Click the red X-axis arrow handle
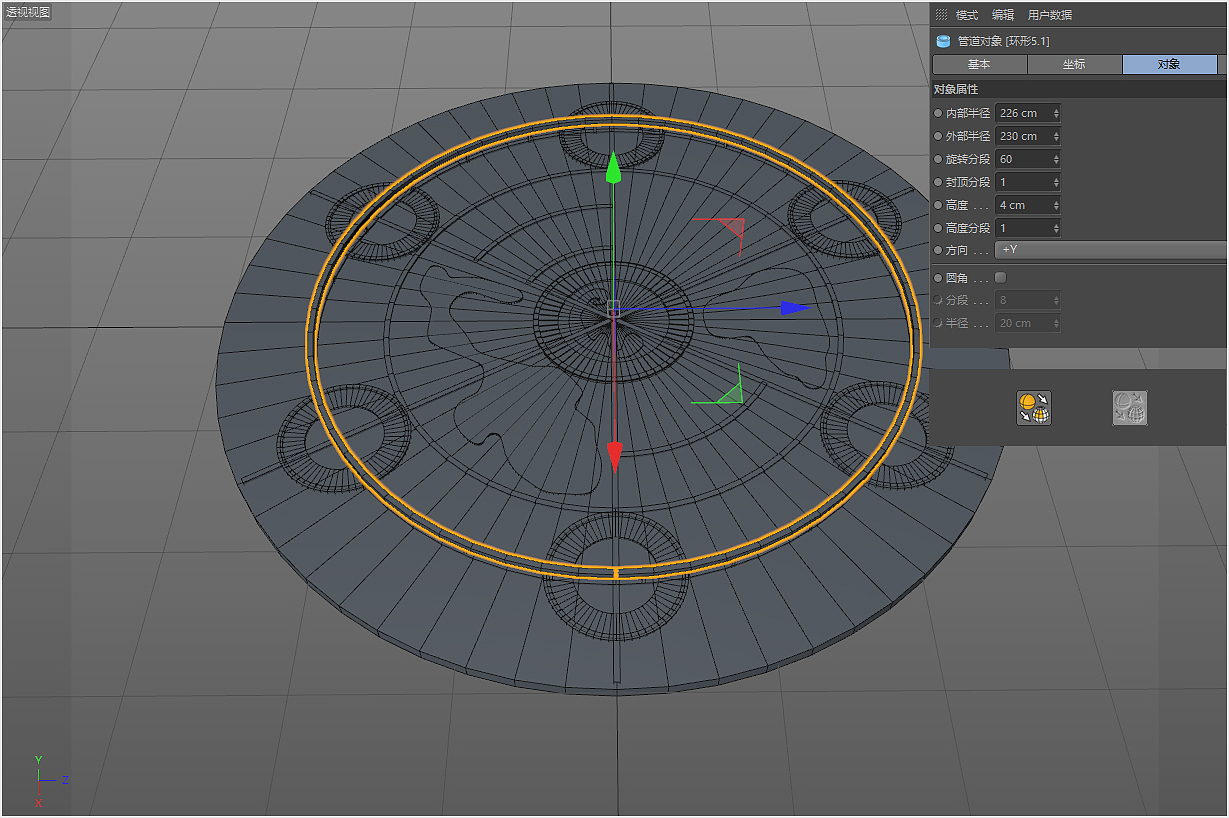This screenshot has height=818, width=1229. tap(614, 456)
